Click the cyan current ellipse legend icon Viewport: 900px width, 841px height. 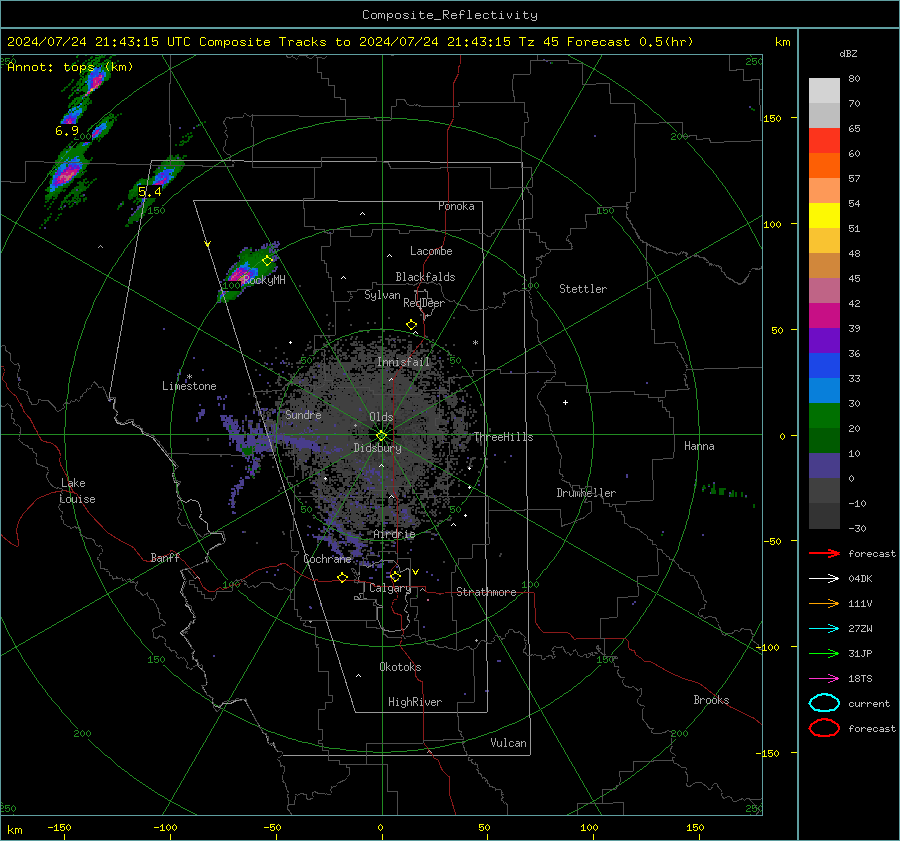[824, 703]
